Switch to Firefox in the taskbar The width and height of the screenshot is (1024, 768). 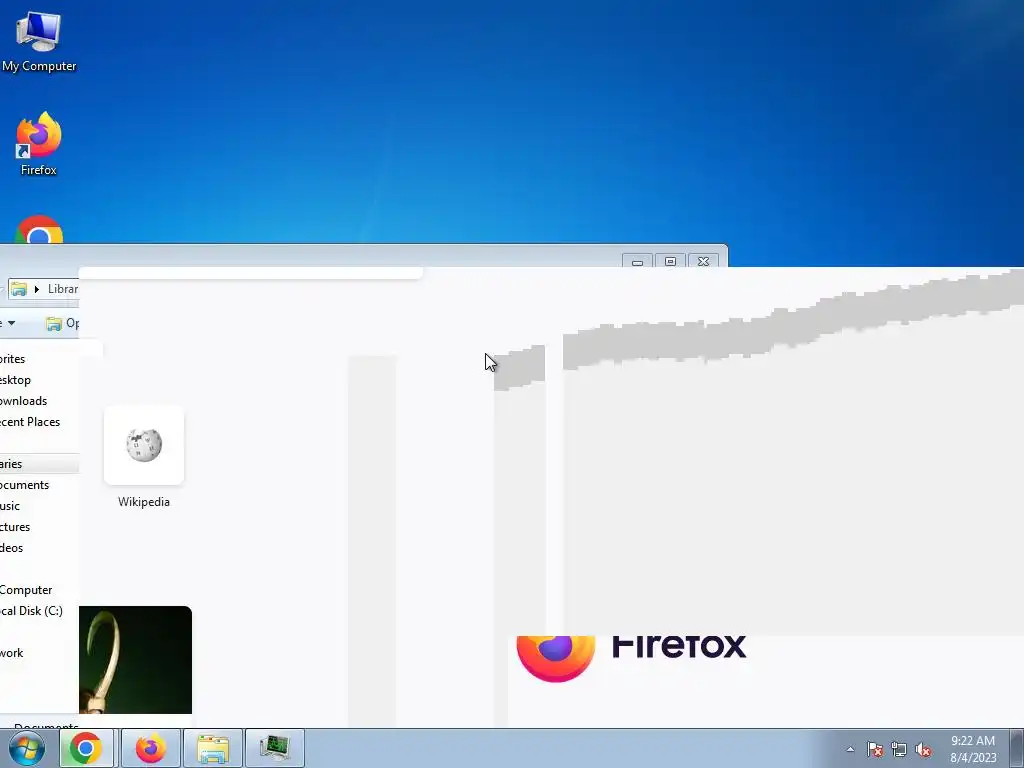[x=151, y=748]
